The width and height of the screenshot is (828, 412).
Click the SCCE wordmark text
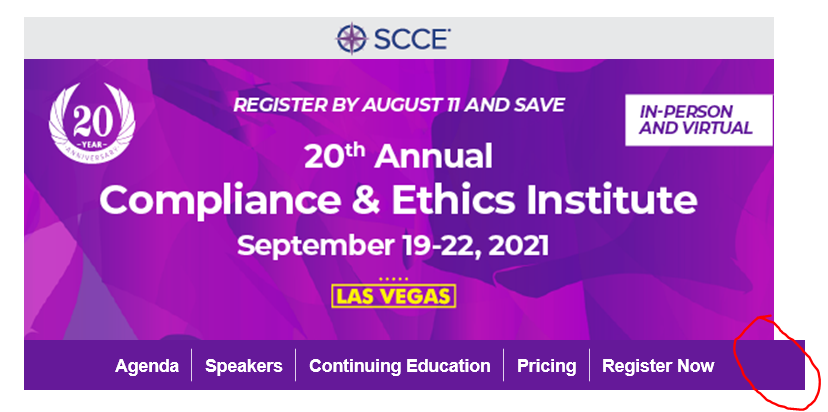(412, 39)
